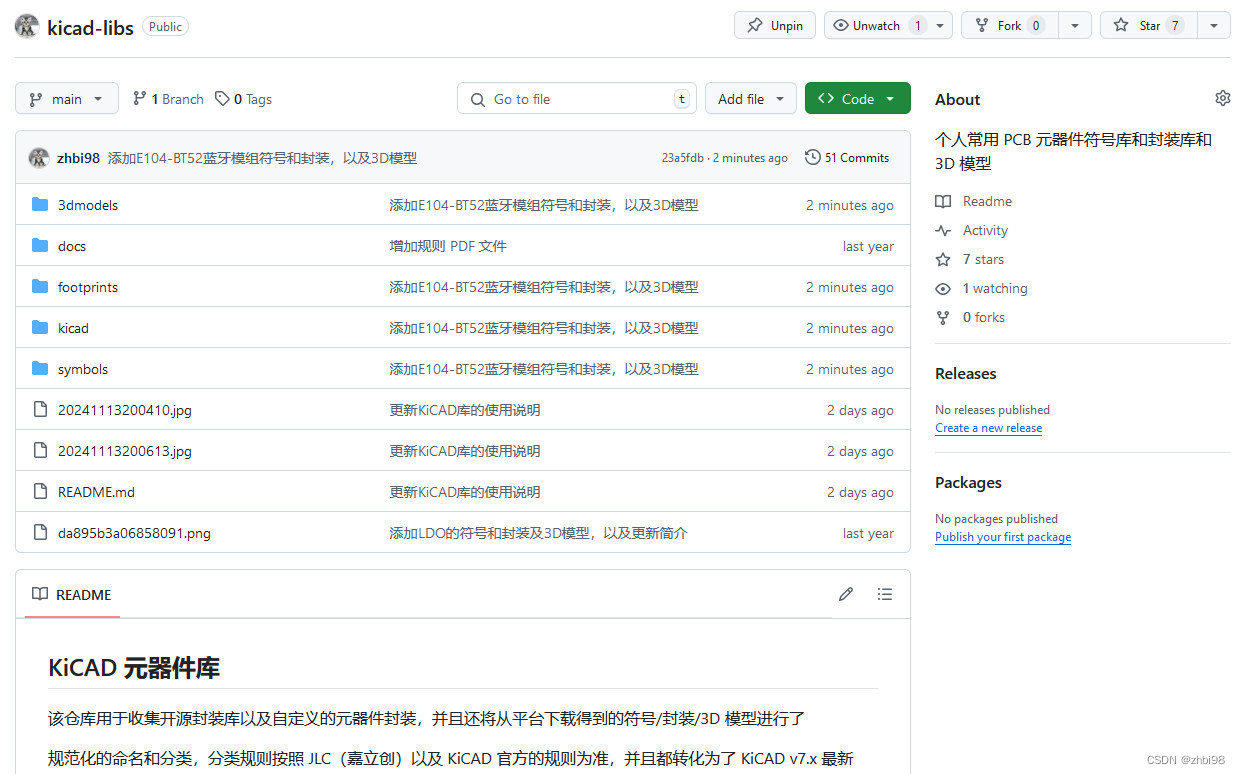
Task: Toggle the Unpin repository button
Action: click(775, 25)
